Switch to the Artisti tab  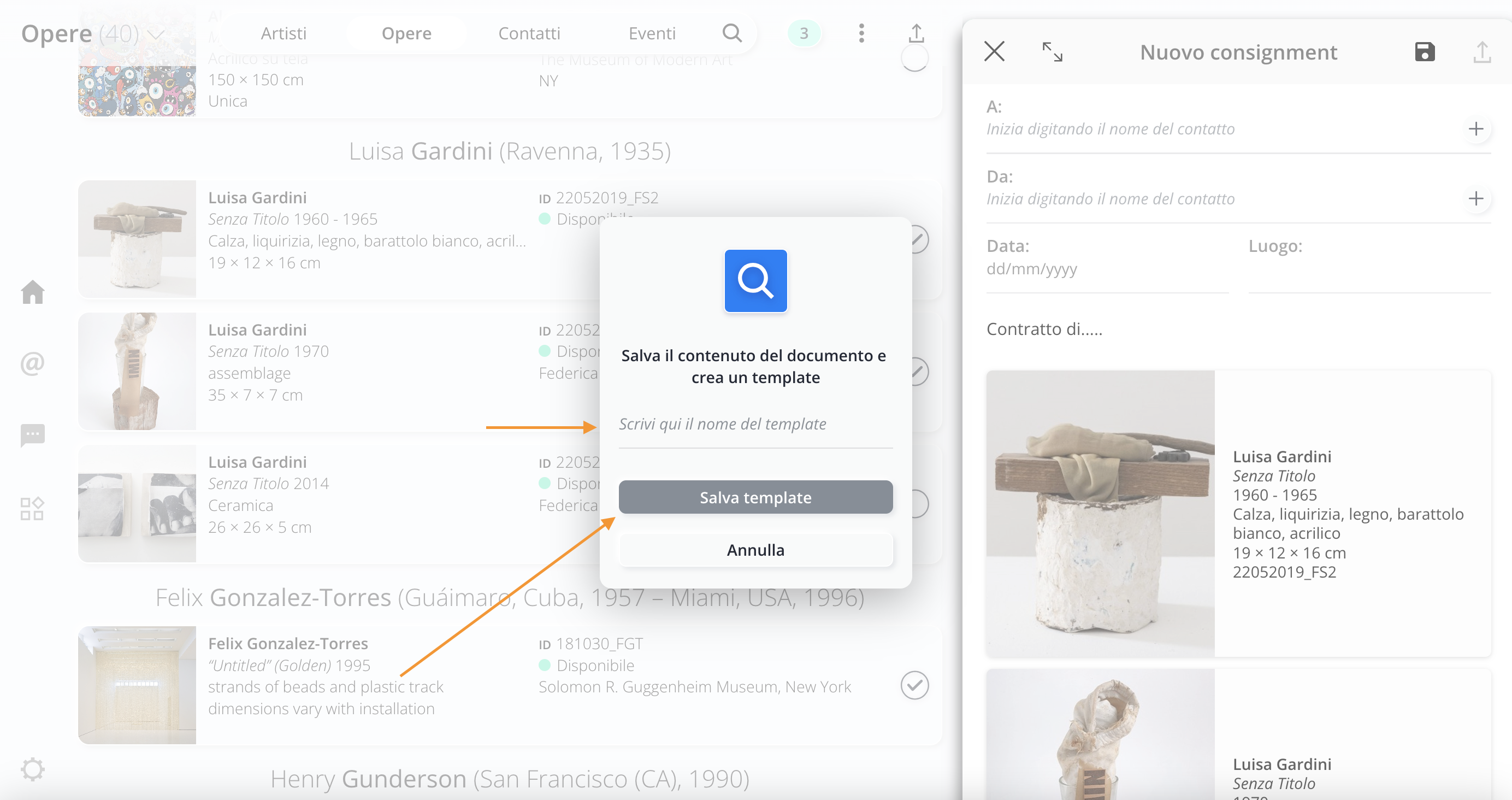(283, 33)
